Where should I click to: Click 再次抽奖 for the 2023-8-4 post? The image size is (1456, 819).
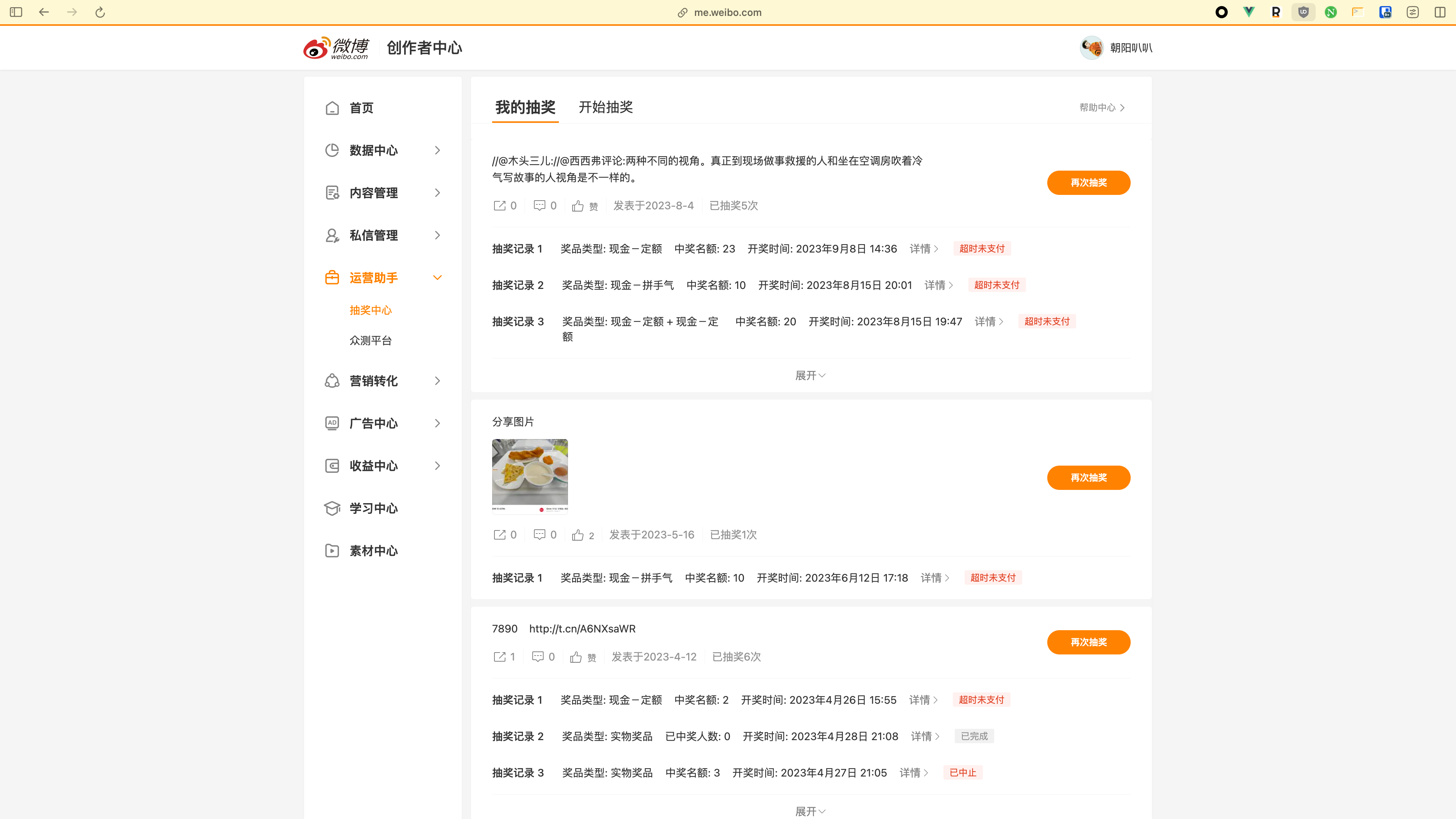1088,182
